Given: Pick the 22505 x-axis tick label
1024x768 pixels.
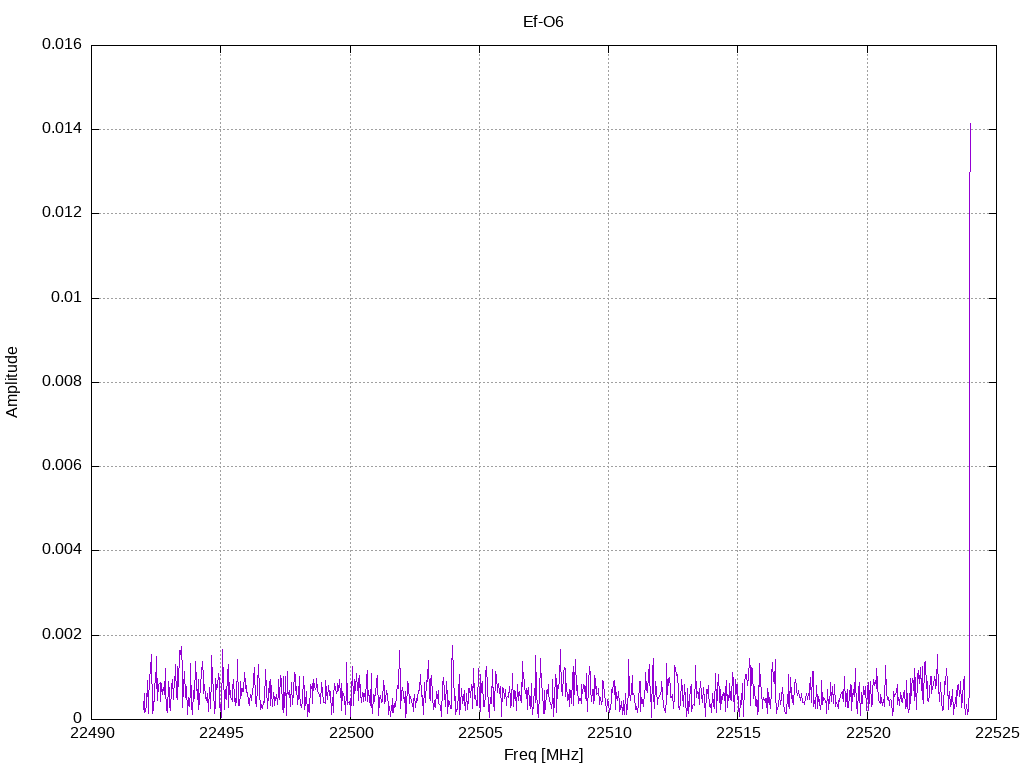Looking at the screenshot, I should pos(479,734).
